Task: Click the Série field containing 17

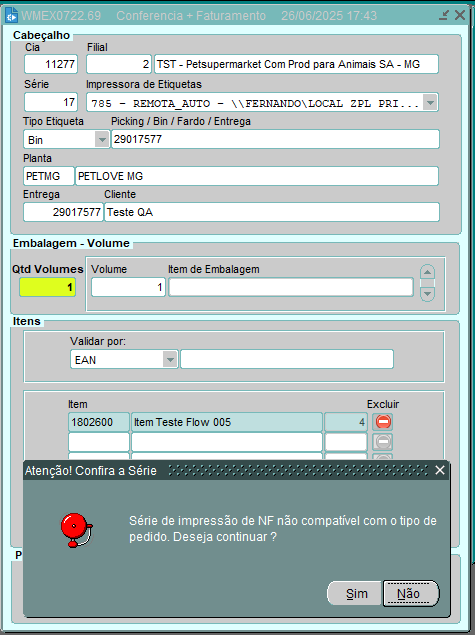Action: coord(51,102)
